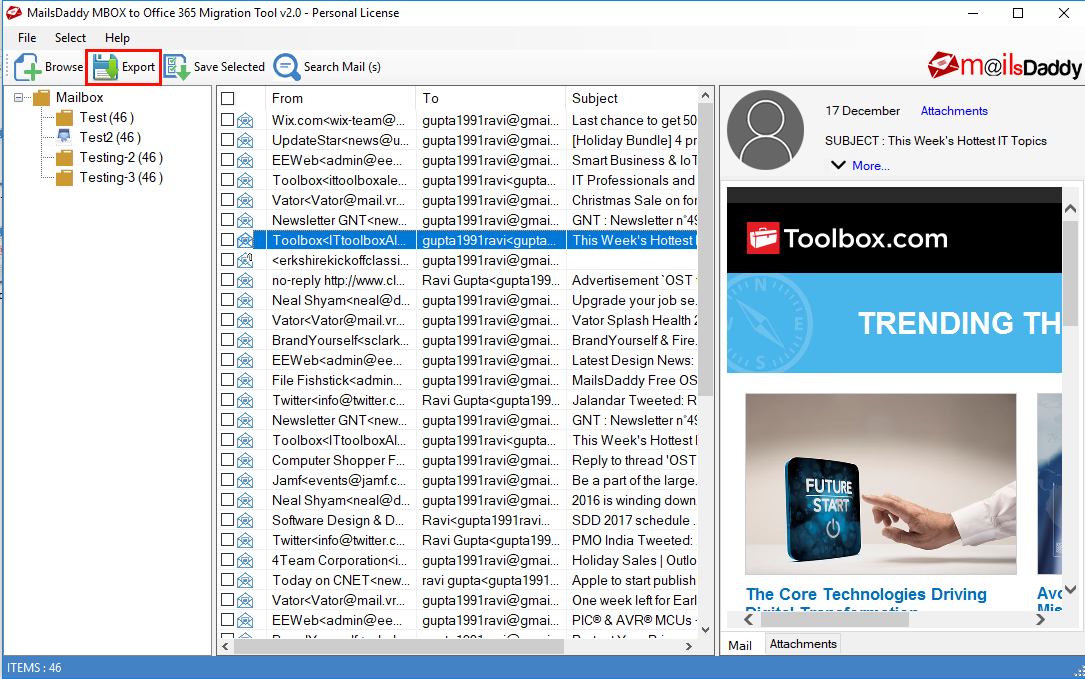Screen dimensions: 1085x679
Task: Click the More... link in preview header
Action: point(870,166)
